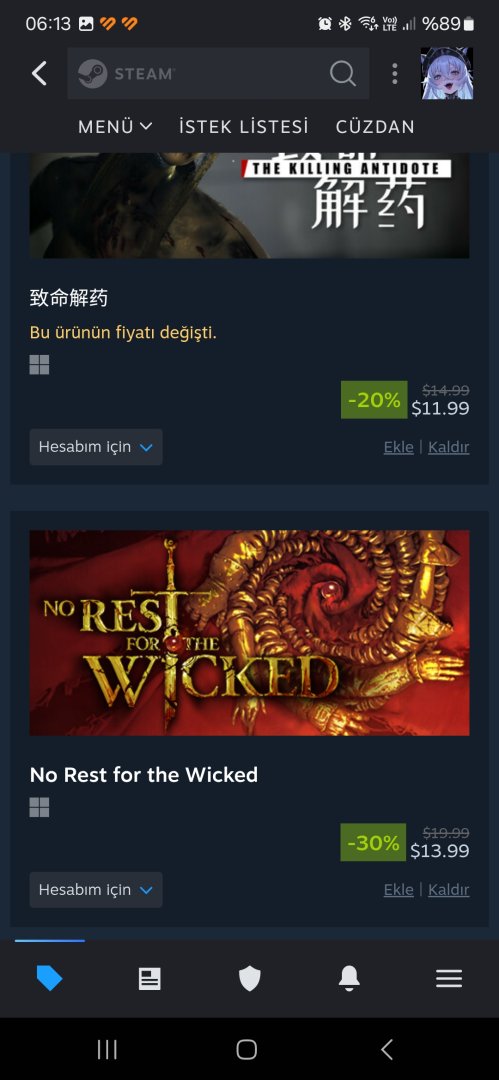Expand Hesabım için dropdown under 致命解药

coord(96,447)
